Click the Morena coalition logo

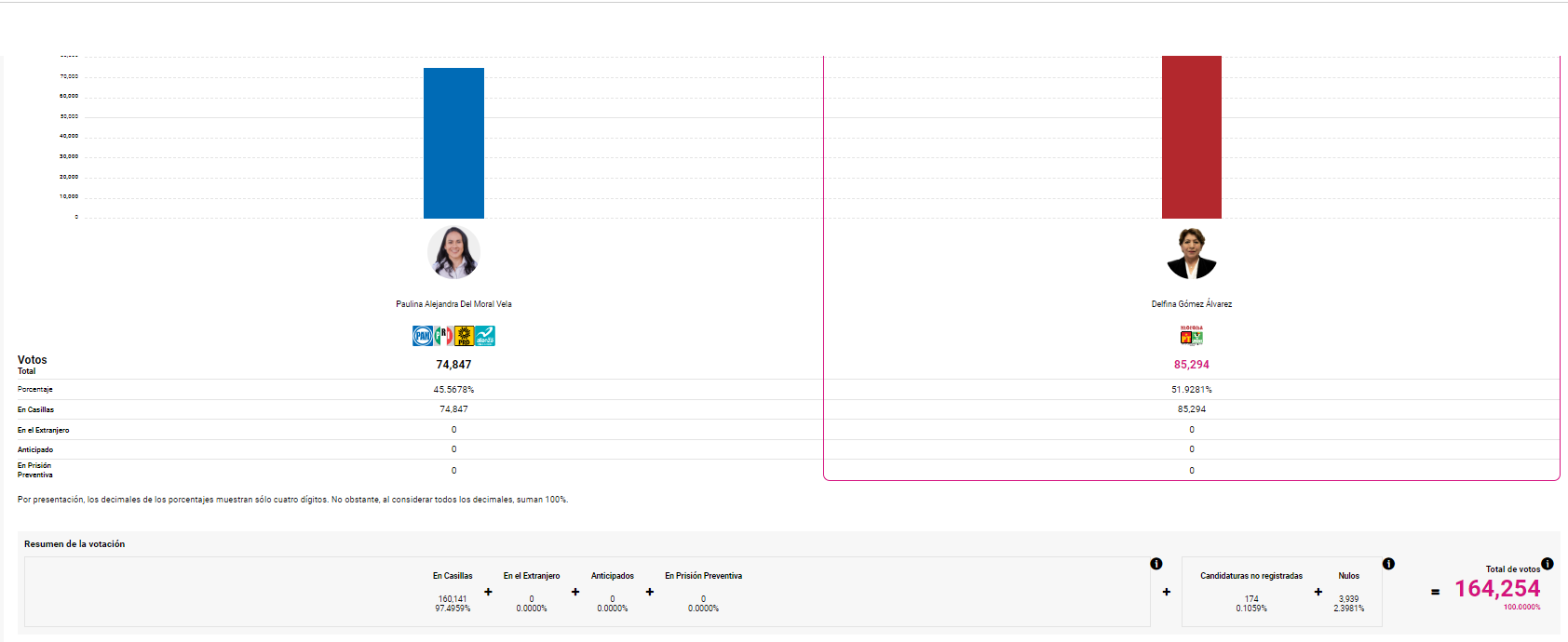1191,336
